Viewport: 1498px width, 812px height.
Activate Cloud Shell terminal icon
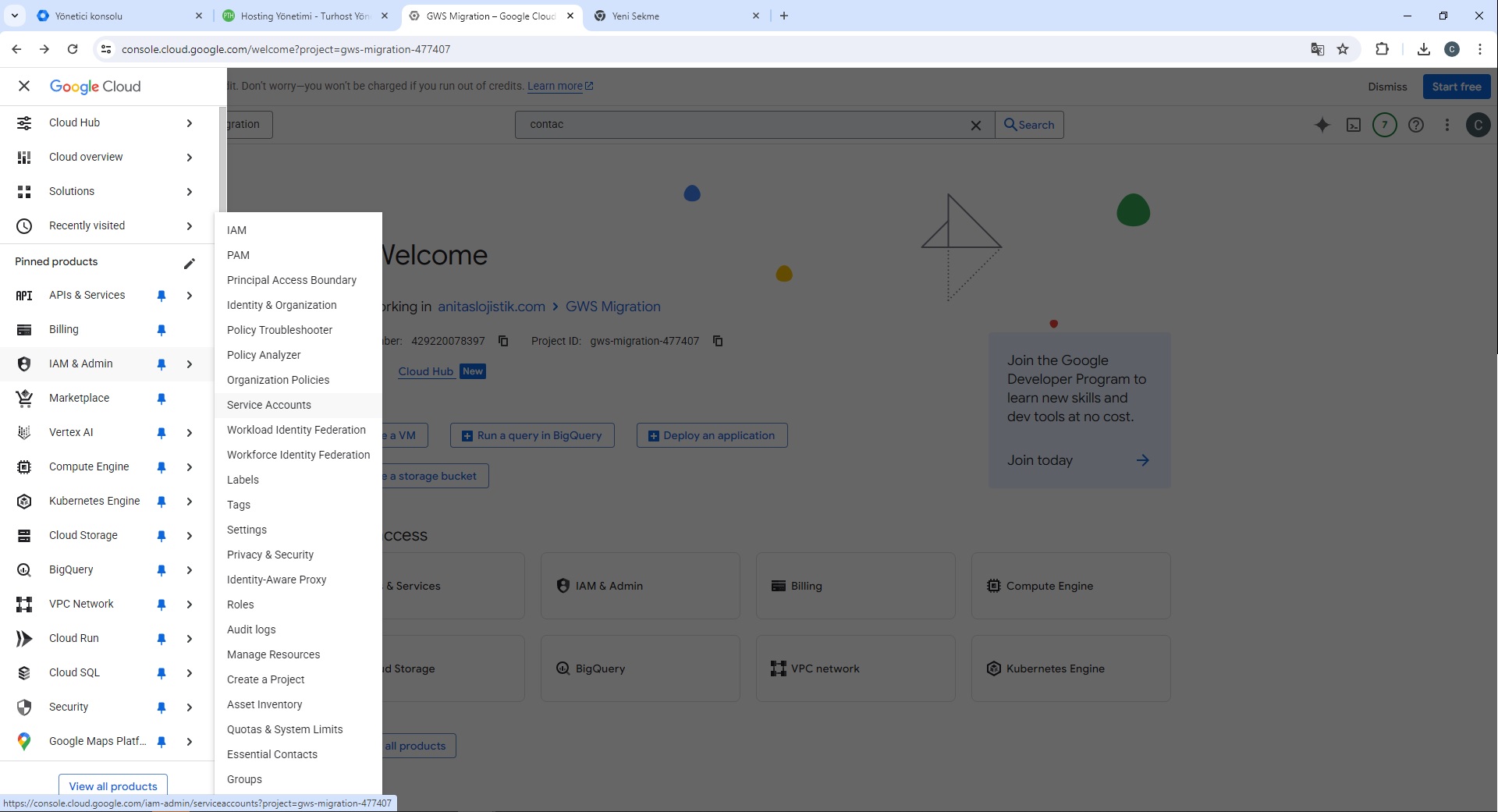[x=1354, y=125]
